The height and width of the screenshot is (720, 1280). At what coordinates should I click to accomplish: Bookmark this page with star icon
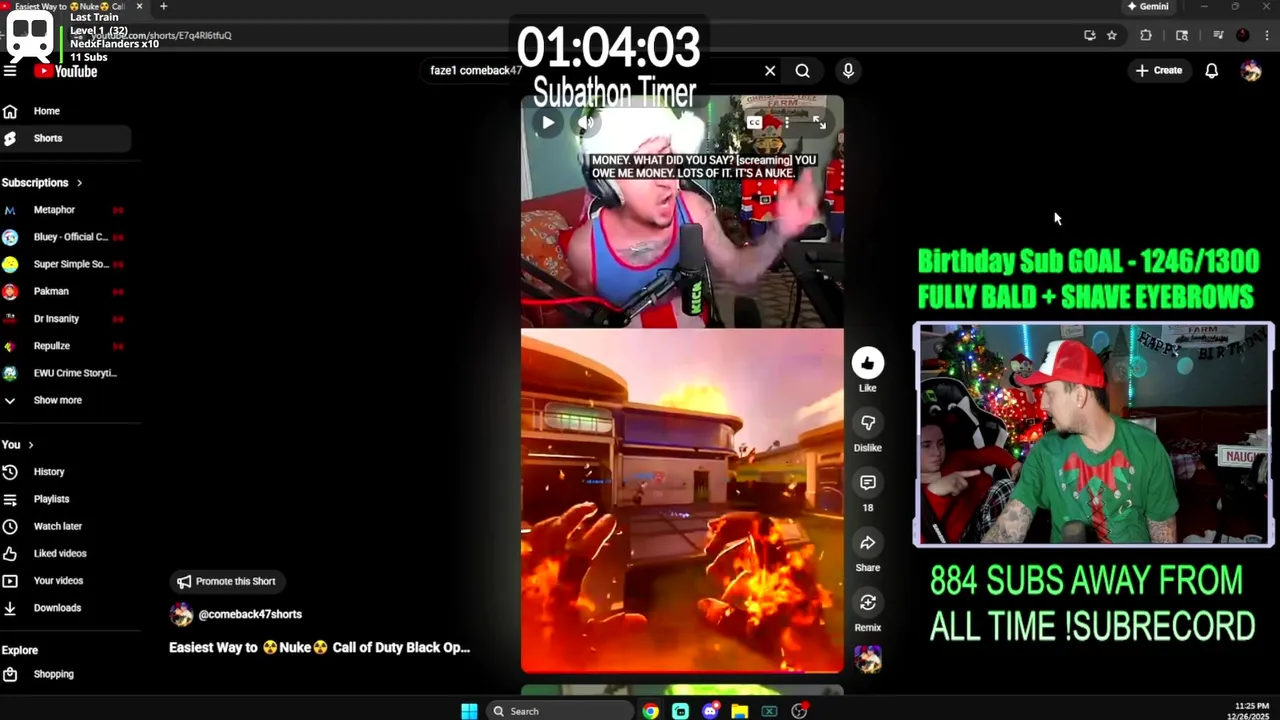point(1112,35)
